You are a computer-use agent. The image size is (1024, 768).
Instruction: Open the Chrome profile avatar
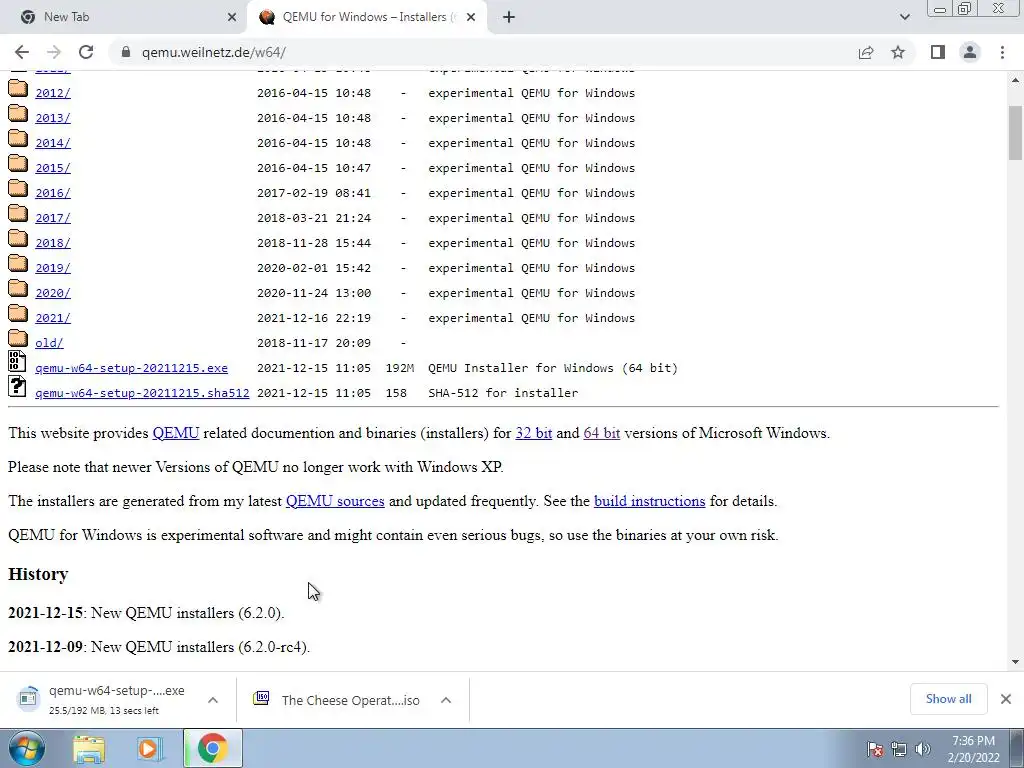point(970,52)
